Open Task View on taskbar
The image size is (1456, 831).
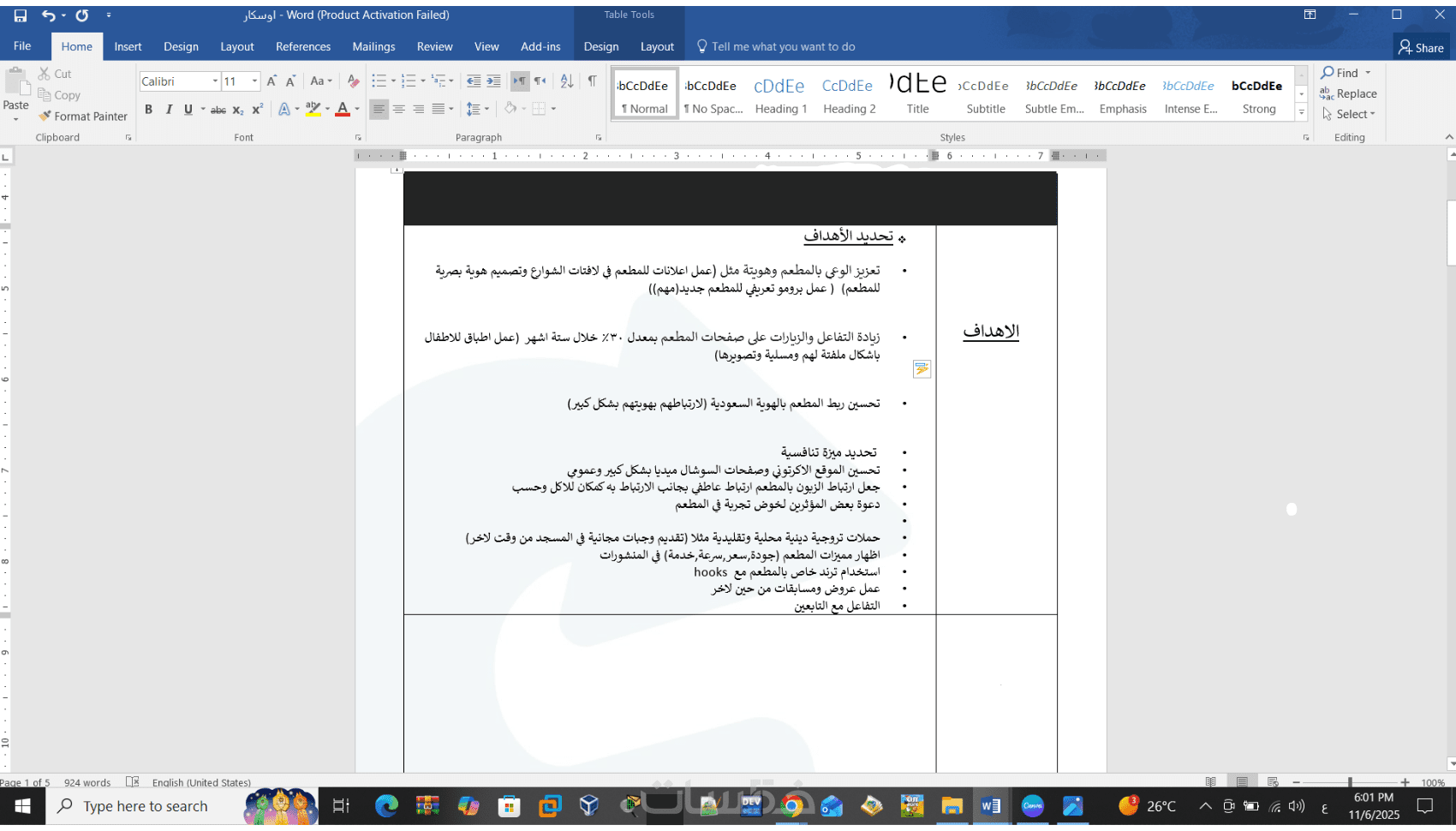341,806
